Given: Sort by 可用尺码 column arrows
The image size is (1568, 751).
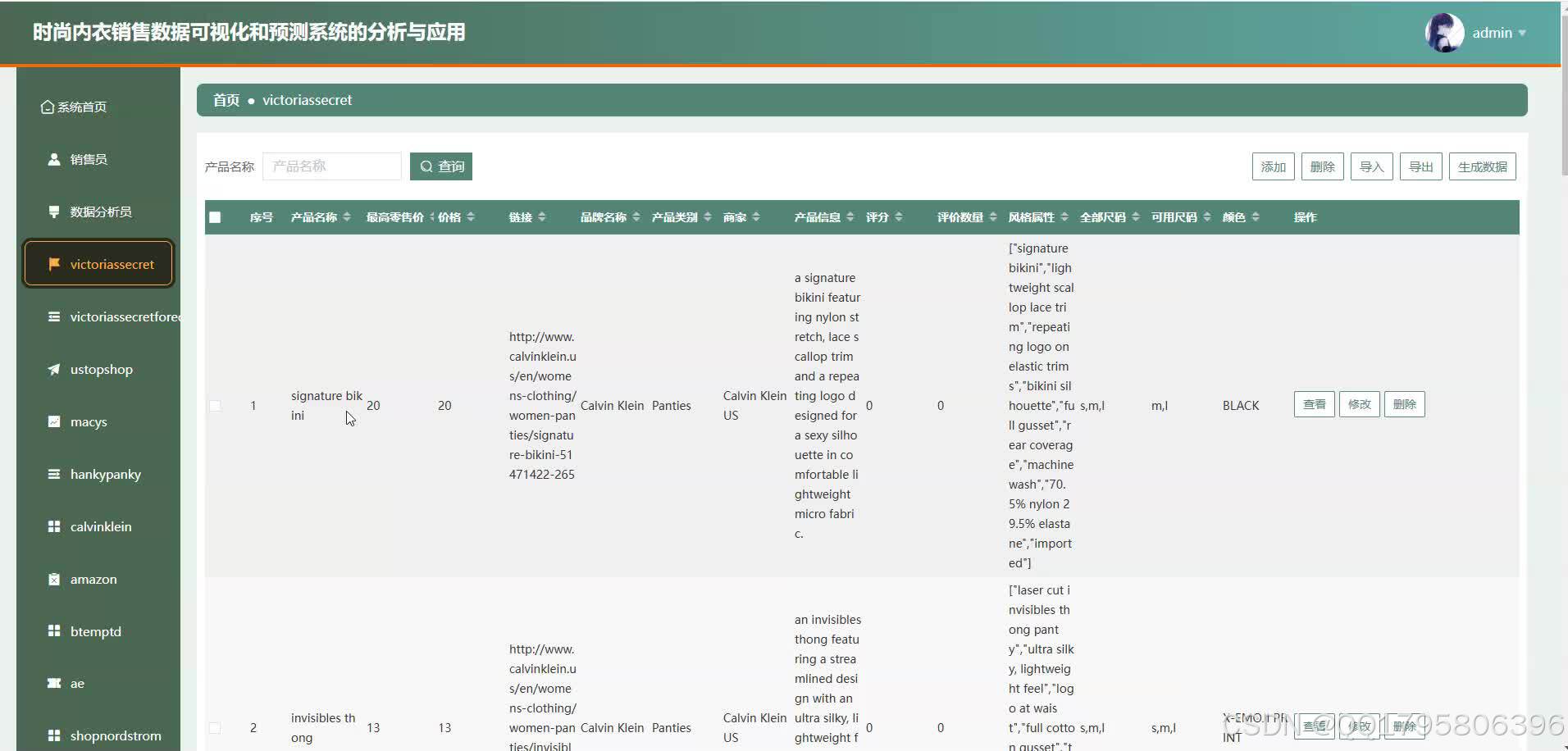Looking at the screenshot, I should click(1207, 216).
